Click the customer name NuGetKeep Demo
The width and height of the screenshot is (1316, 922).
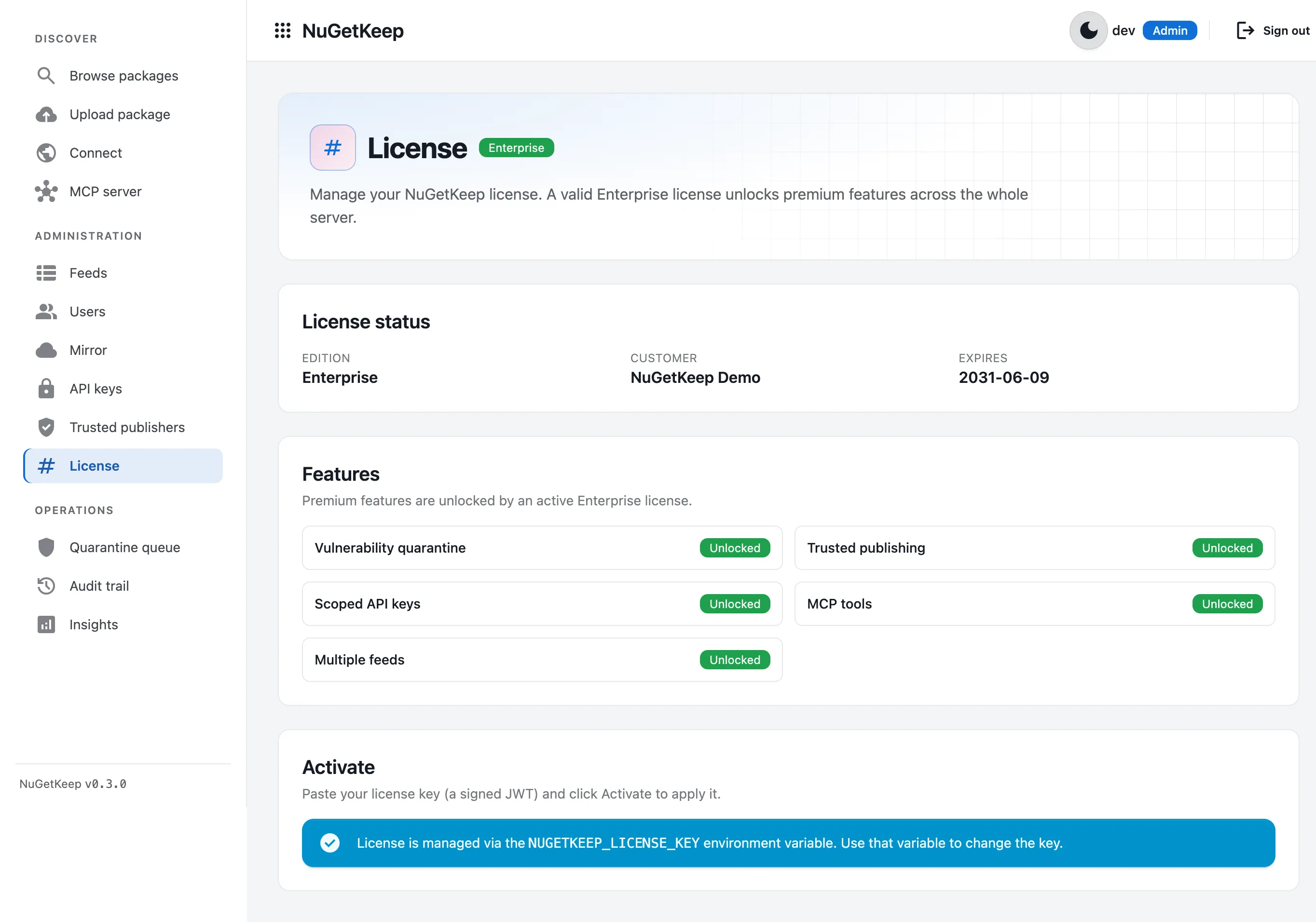coord(695,378)
